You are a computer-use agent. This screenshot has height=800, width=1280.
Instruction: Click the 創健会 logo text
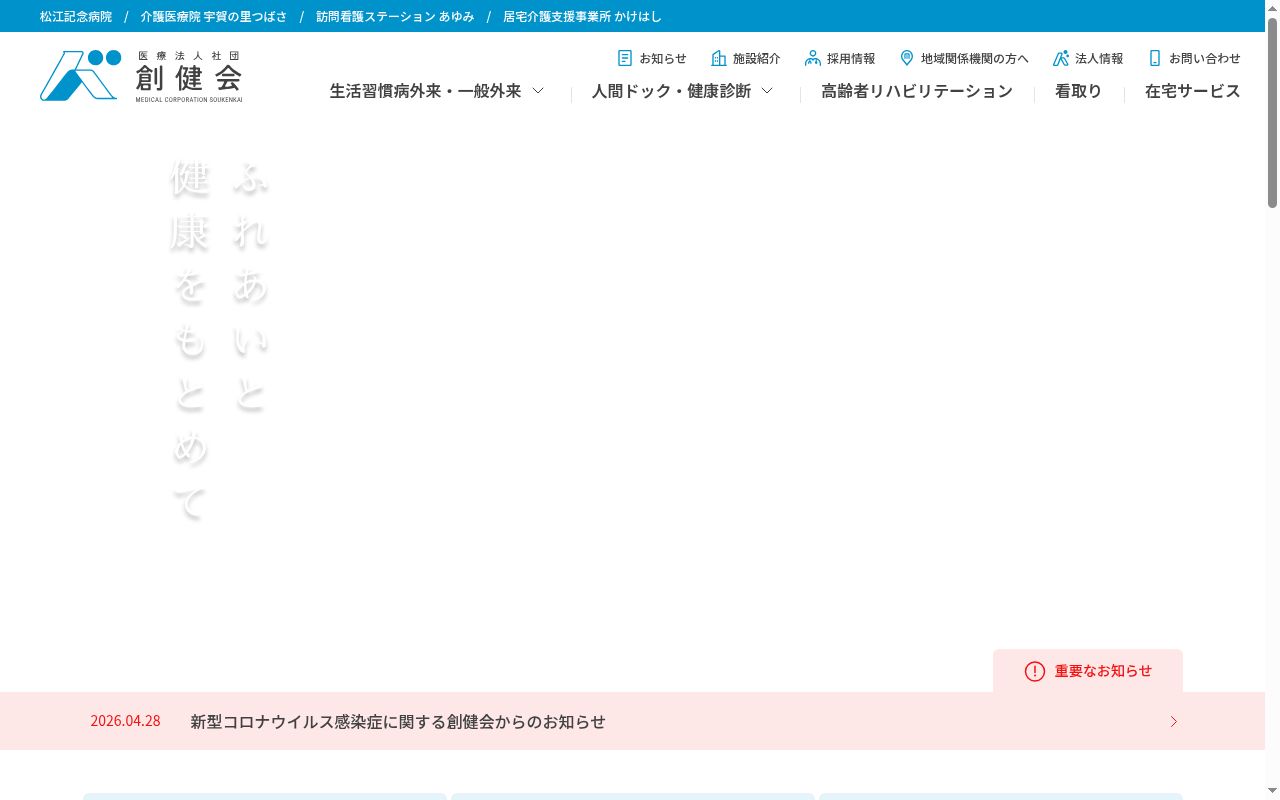(x=189, y=76)
